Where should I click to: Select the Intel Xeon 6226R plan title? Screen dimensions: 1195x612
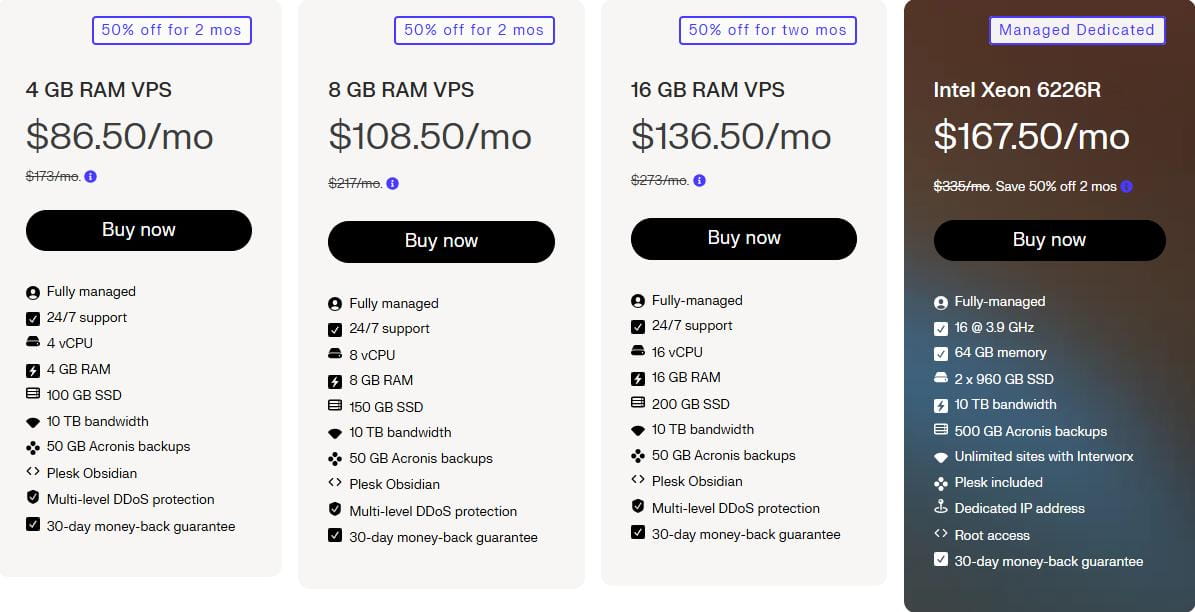coord(1017,90)
